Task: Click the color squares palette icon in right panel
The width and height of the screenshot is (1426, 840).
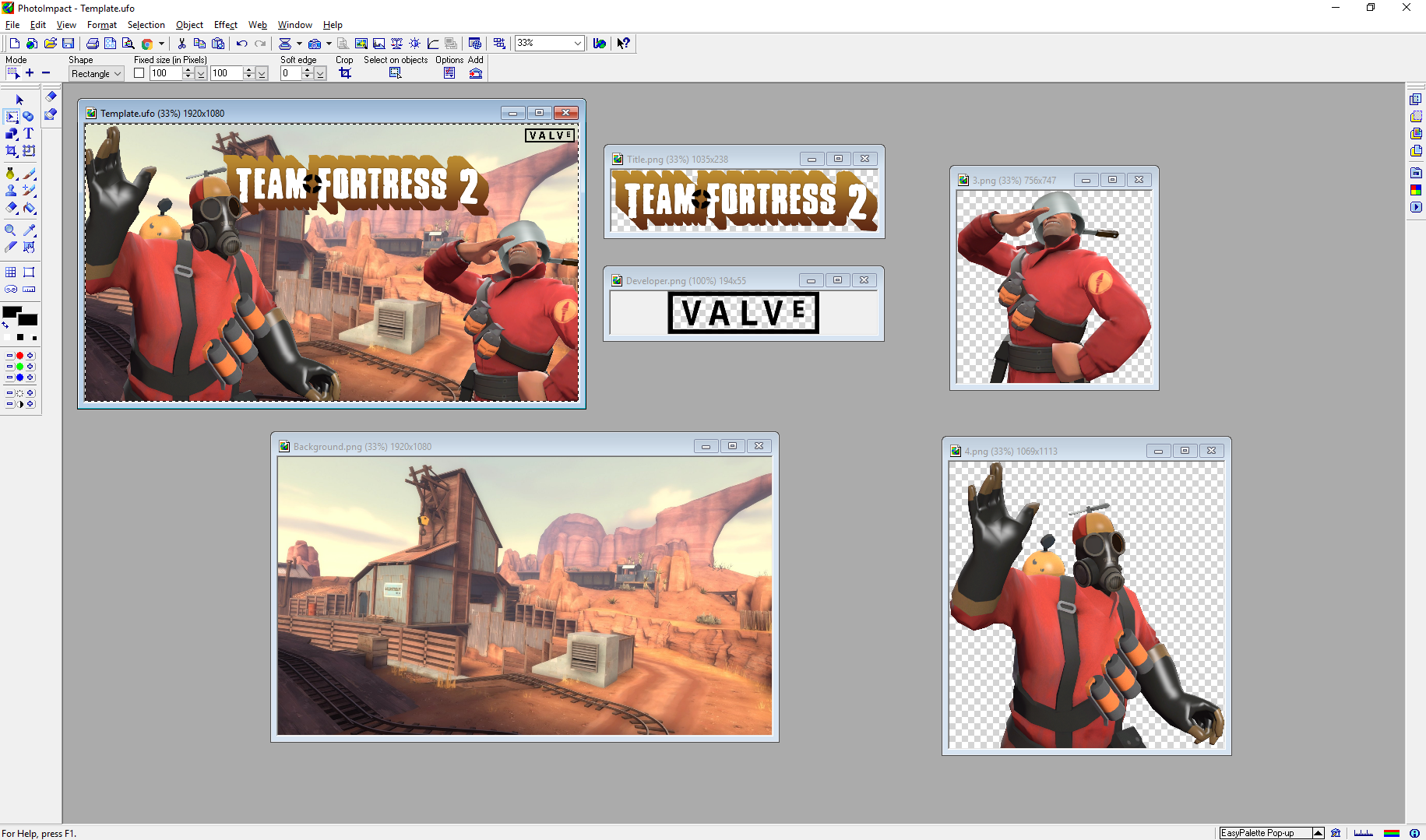Action: coord(1416,190)
